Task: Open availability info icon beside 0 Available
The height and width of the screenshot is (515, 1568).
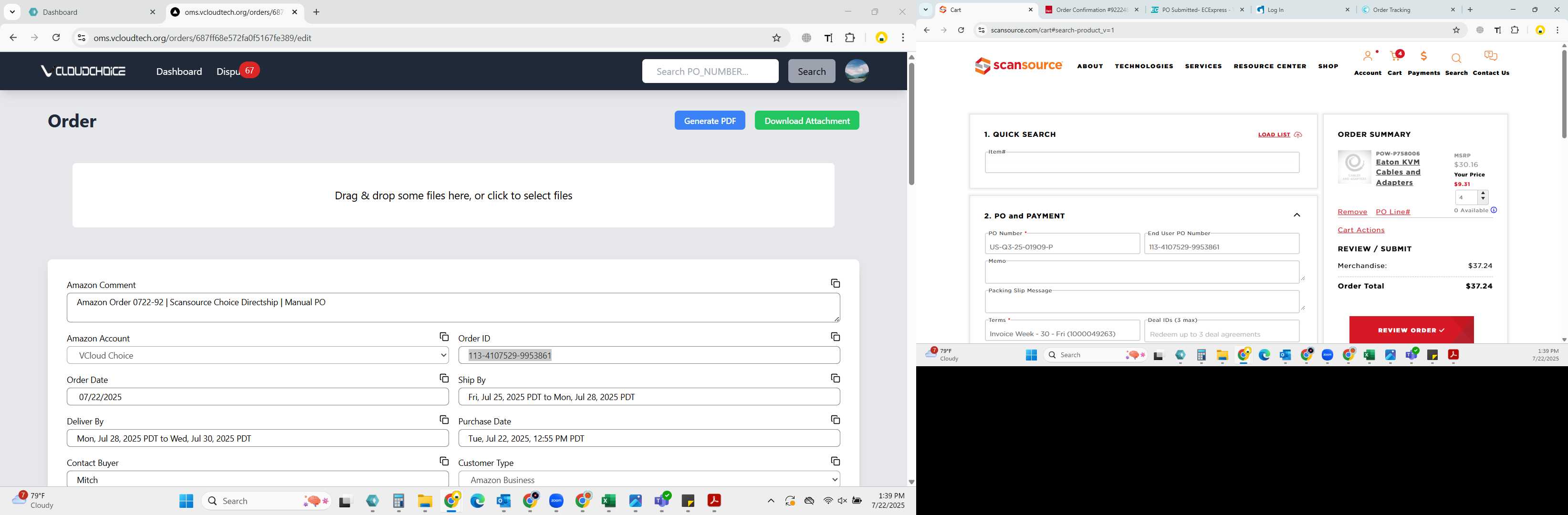Action: pyautogui.click(x=1494, y=210)
